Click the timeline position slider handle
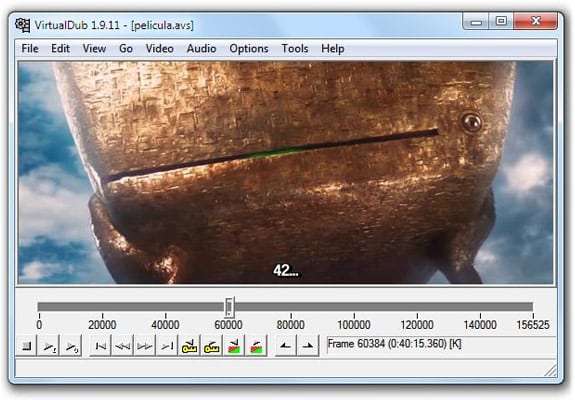Viewport: 575px width, 400px height. click(x=229, y=307)
